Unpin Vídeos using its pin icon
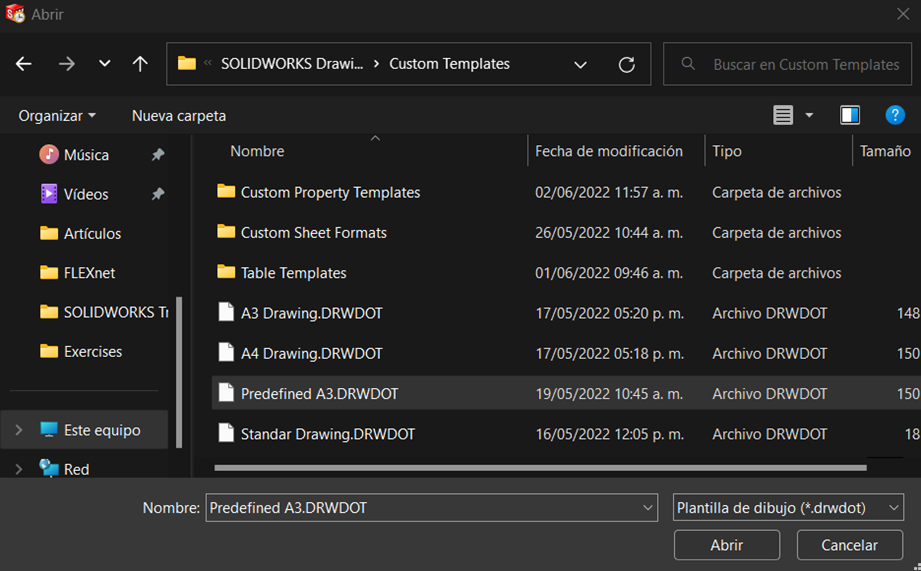Screen dimensions: 921x571 pyautogui.click(x=157, y=194)
